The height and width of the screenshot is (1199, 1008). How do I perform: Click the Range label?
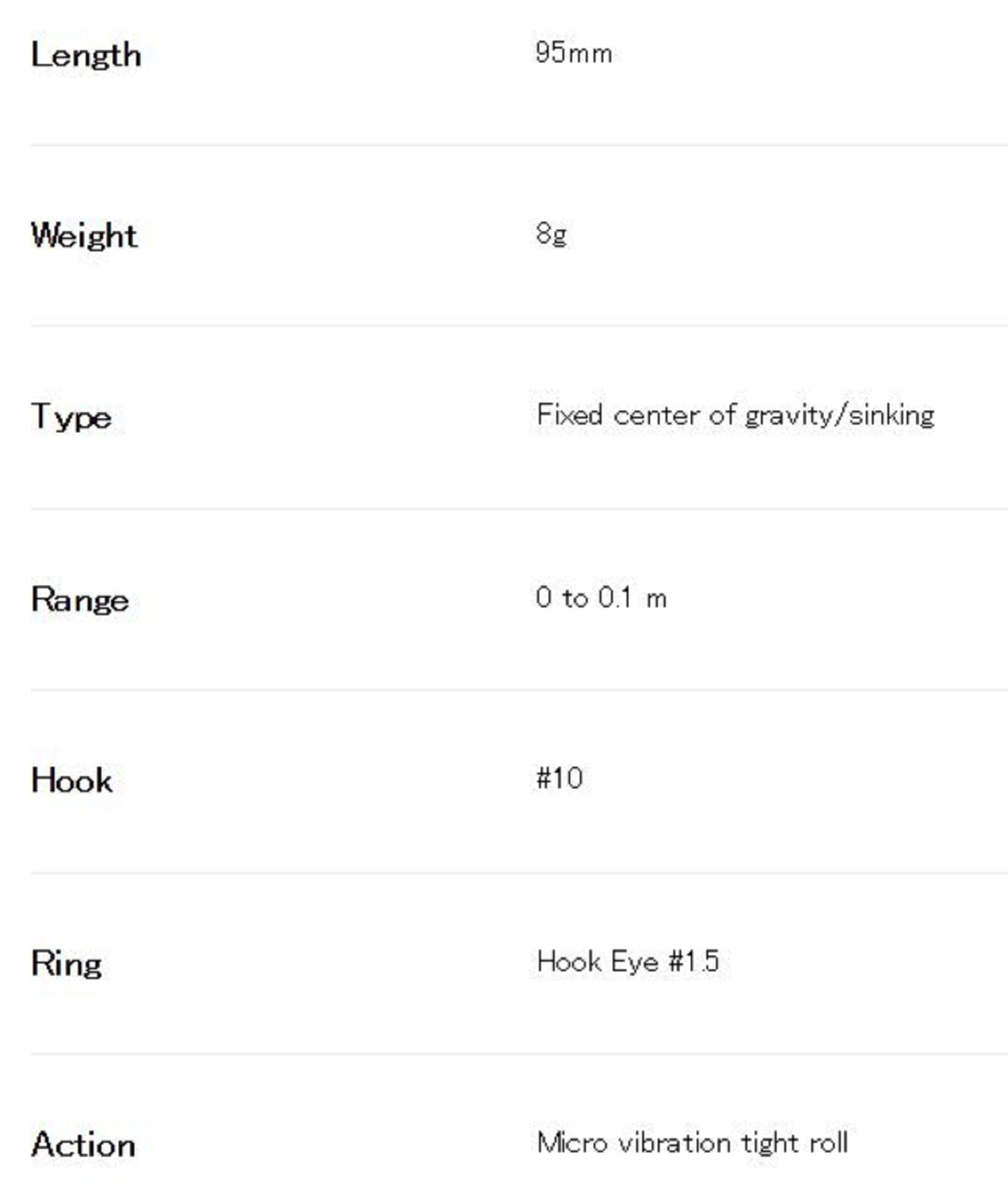(80, 599)
